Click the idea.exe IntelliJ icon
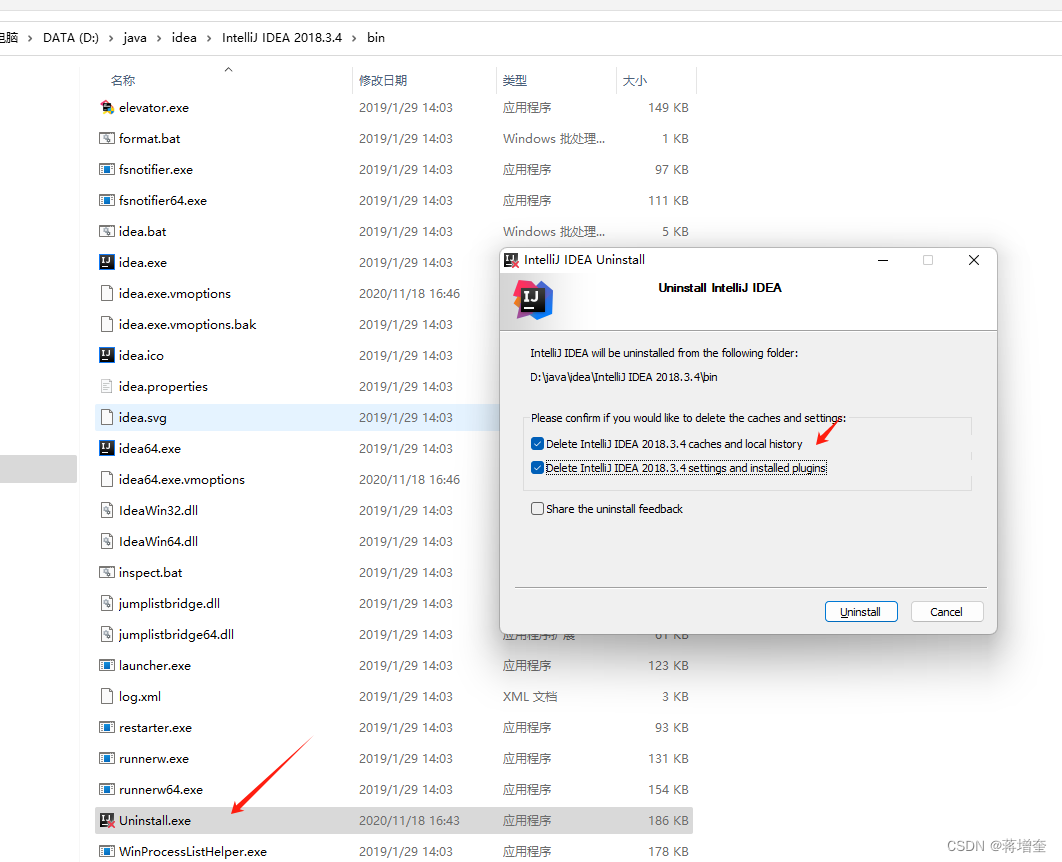 click(106, 262)
